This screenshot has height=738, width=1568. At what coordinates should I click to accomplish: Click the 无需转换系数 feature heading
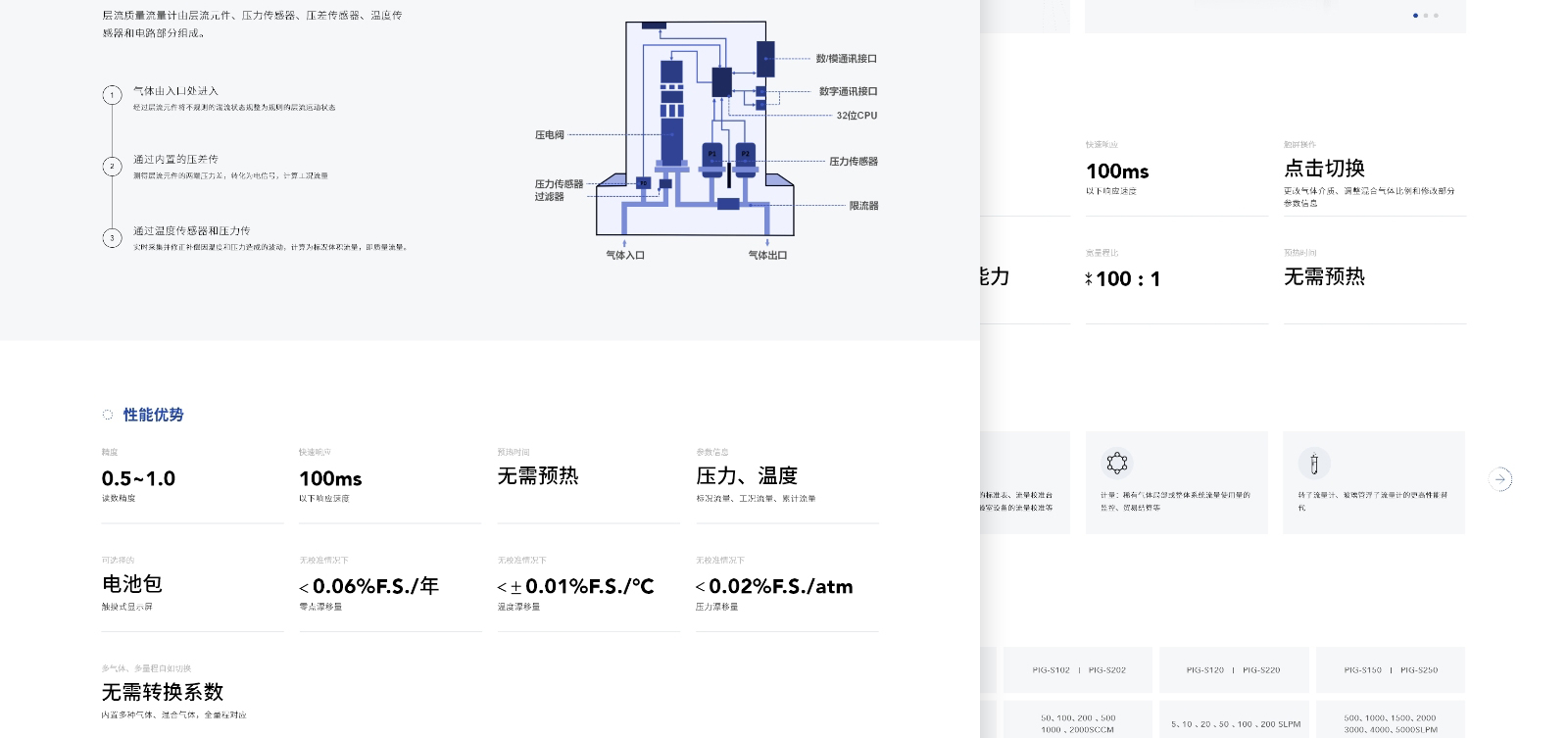163,692
